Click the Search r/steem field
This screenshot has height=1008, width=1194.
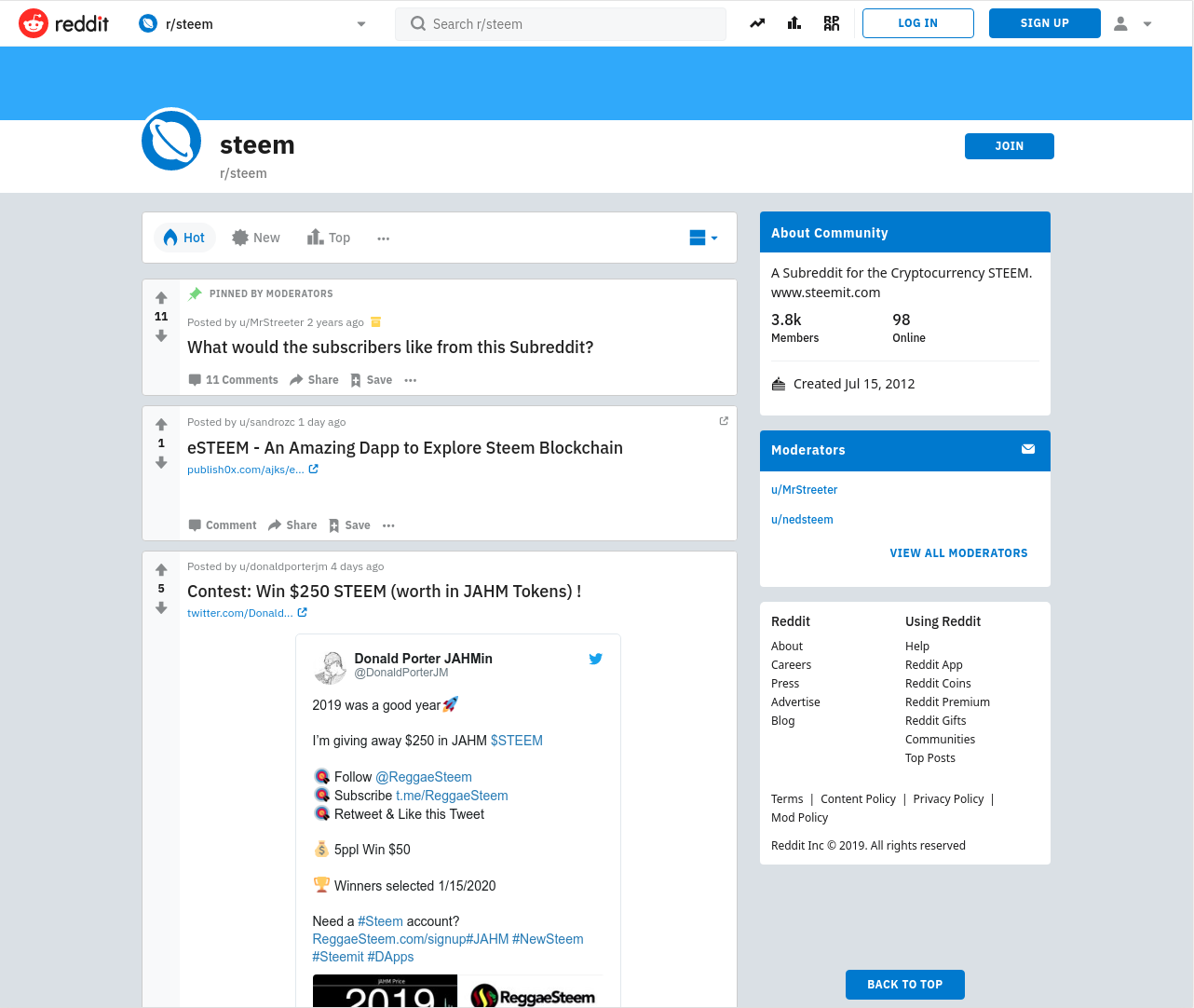tap(561, 23)
